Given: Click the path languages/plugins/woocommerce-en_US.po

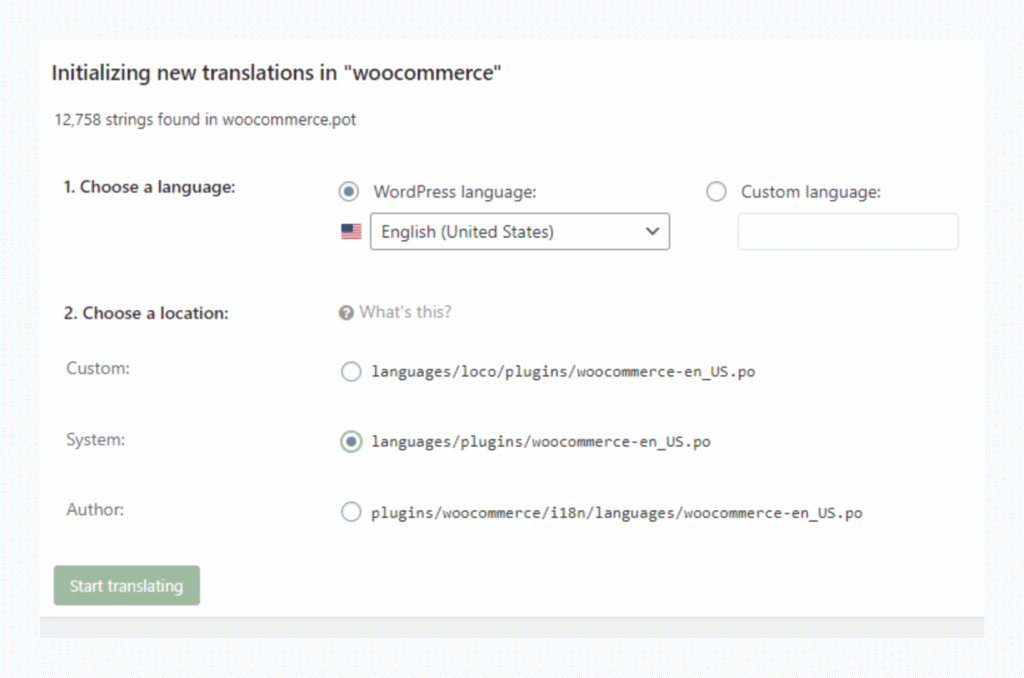Looking at the screenshot, I should pyautogui.click(x=541, y=442).
